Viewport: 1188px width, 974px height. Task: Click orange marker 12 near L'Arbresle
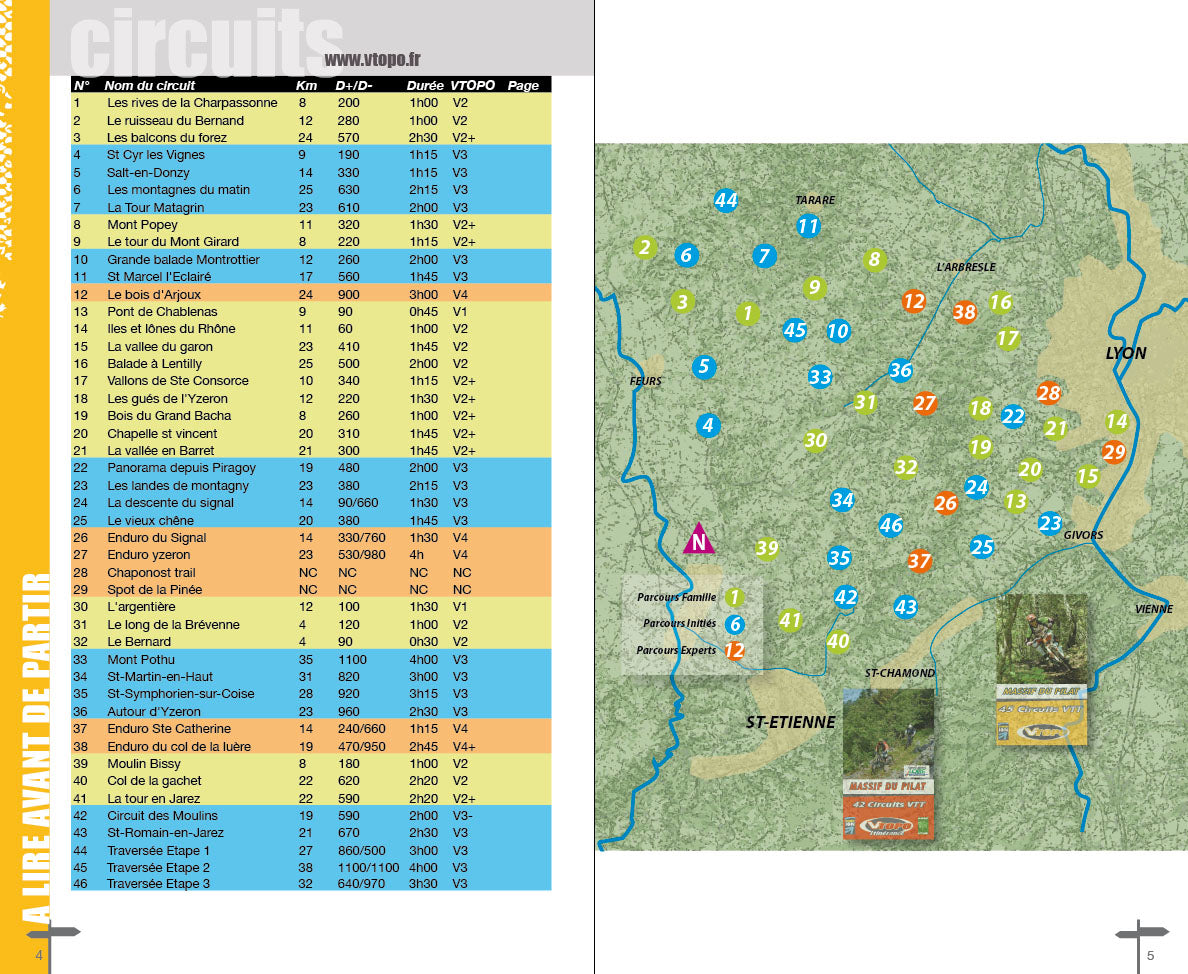(x=913, y=300)
